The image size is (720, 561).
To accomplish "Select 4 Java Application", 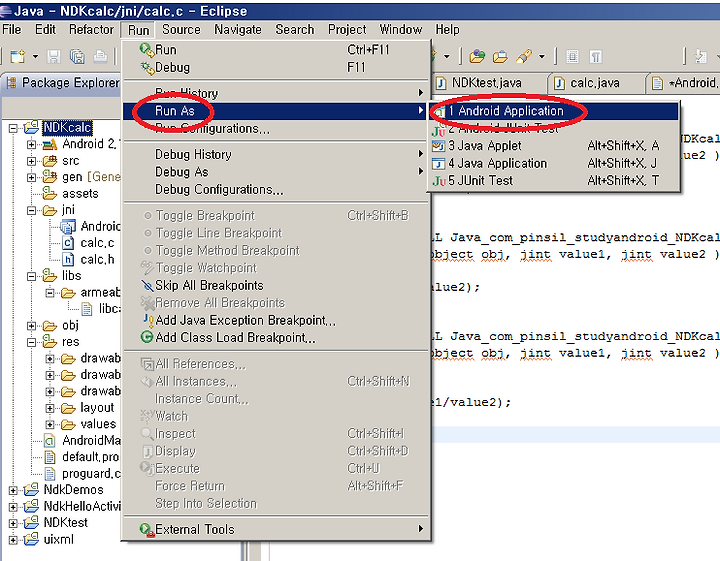I will [x=554, y=163].
